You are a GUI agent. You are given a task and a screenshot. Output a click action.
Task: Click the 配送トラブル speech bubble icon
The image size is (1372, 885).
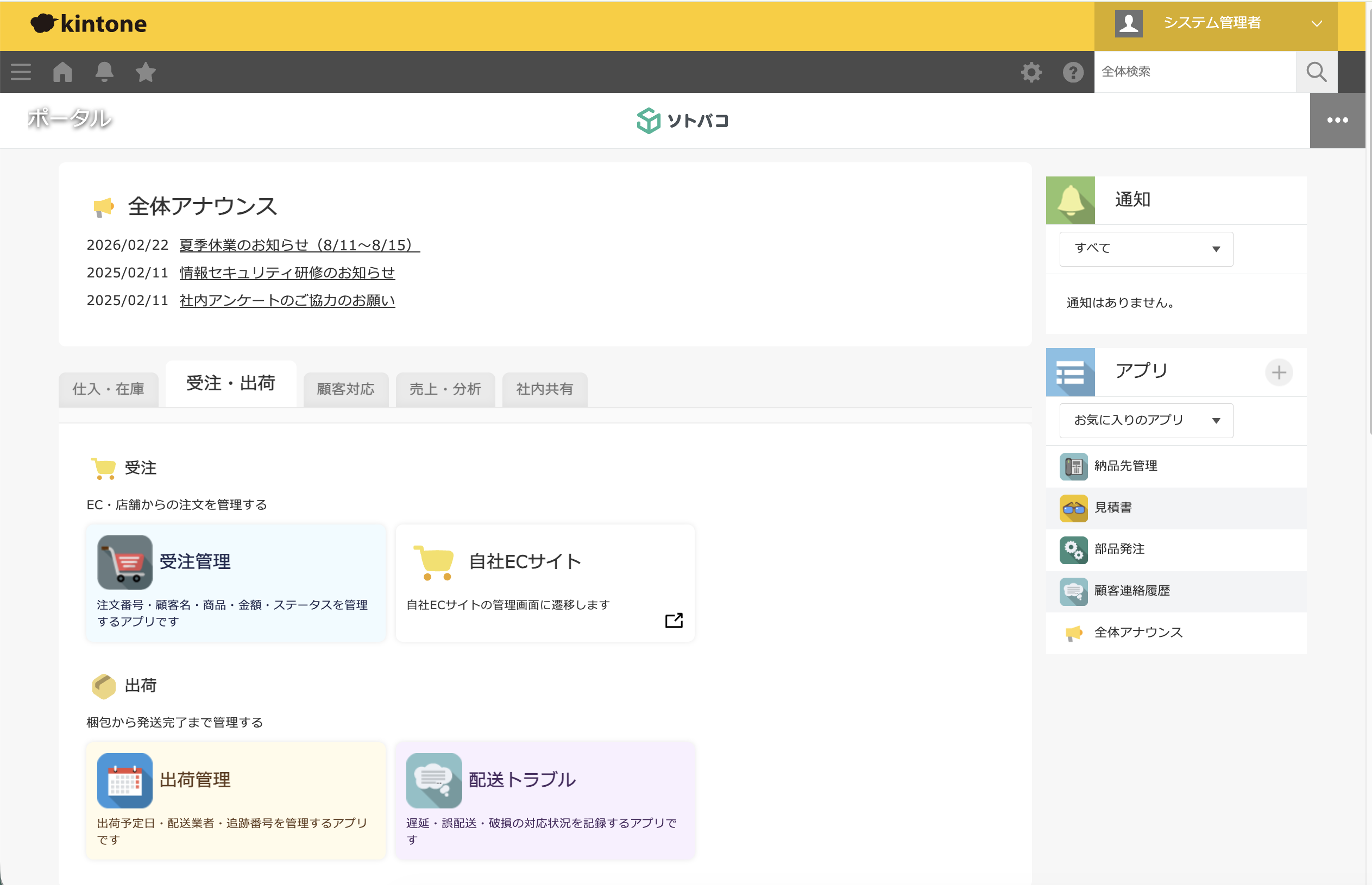(434, 780)
